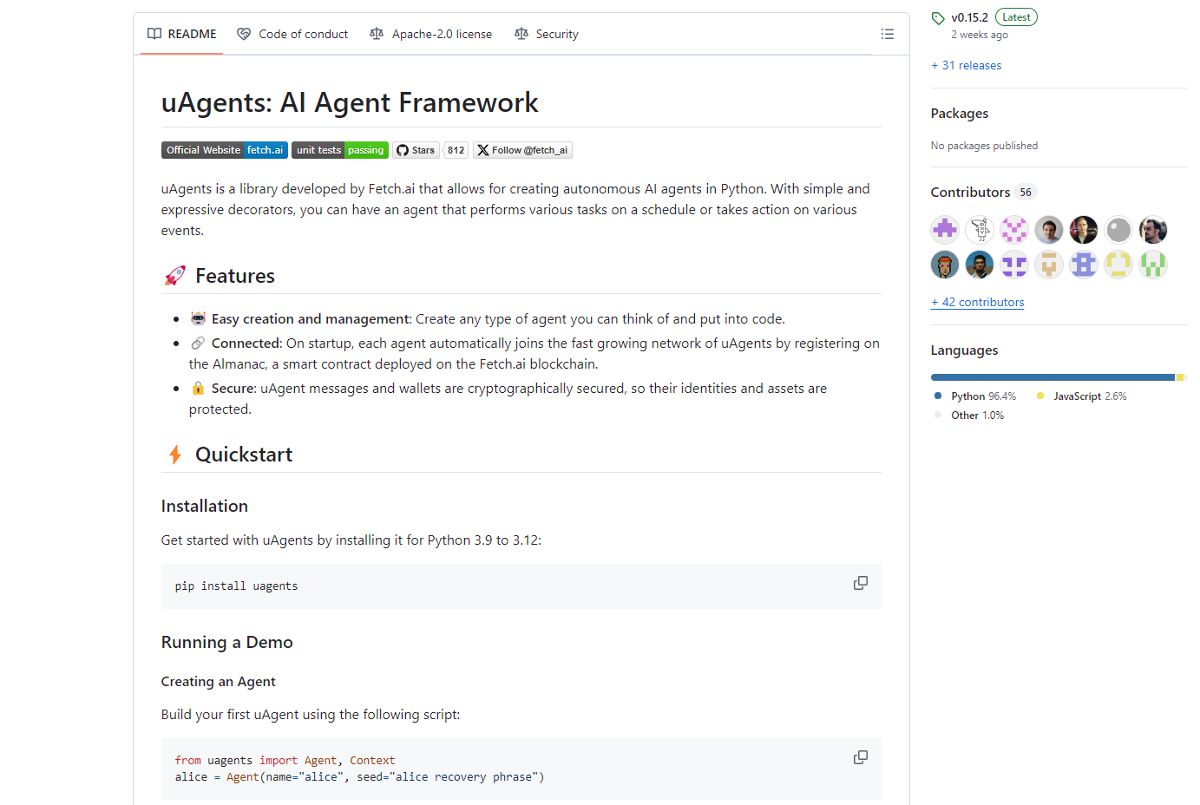Click the unit tests passing badge

[x=339, y=150]
